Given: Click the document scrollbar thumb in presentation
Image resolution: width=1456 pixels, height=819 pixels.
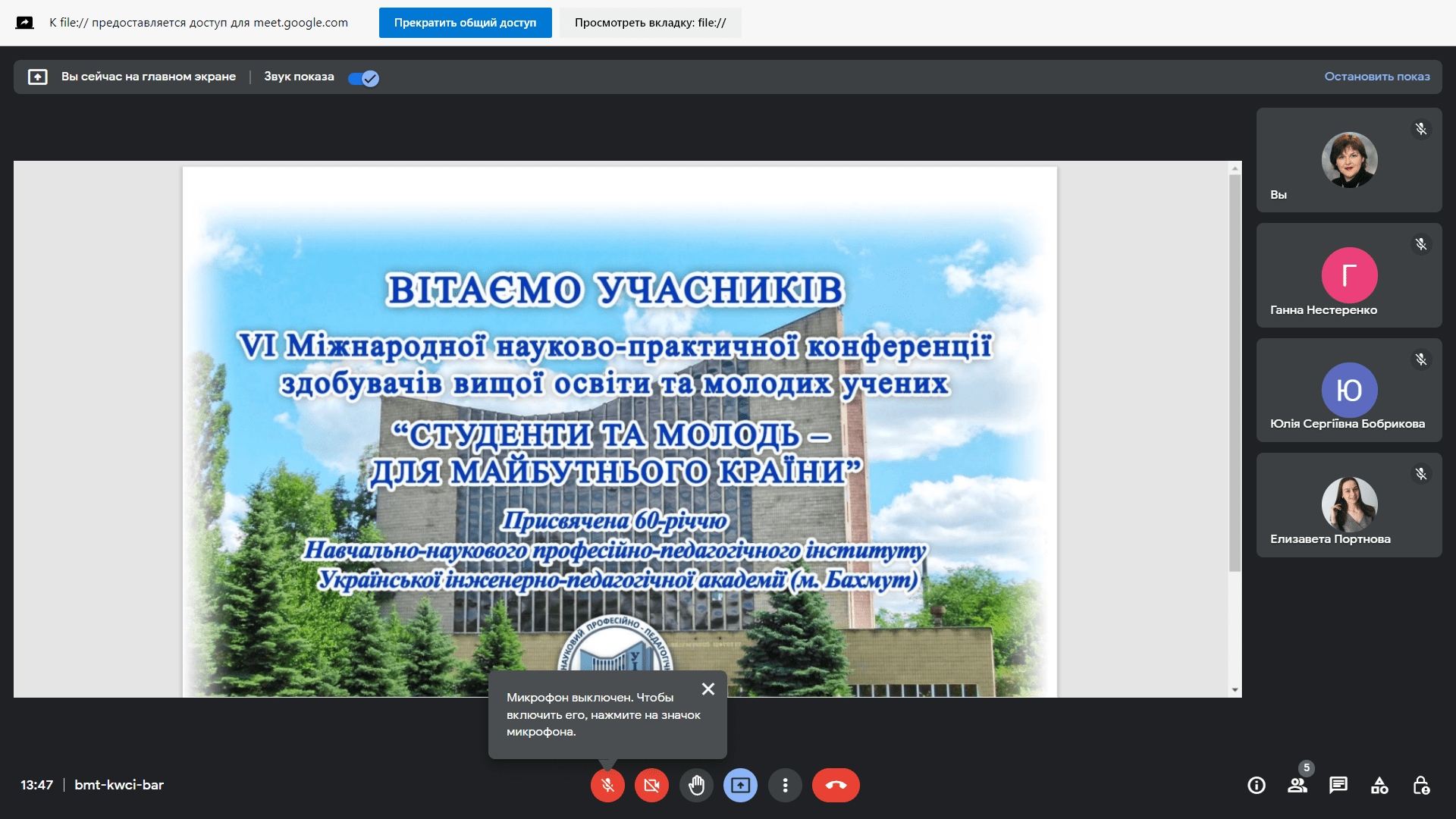Looking at the screenshot, I should [x=1235, y=373].
